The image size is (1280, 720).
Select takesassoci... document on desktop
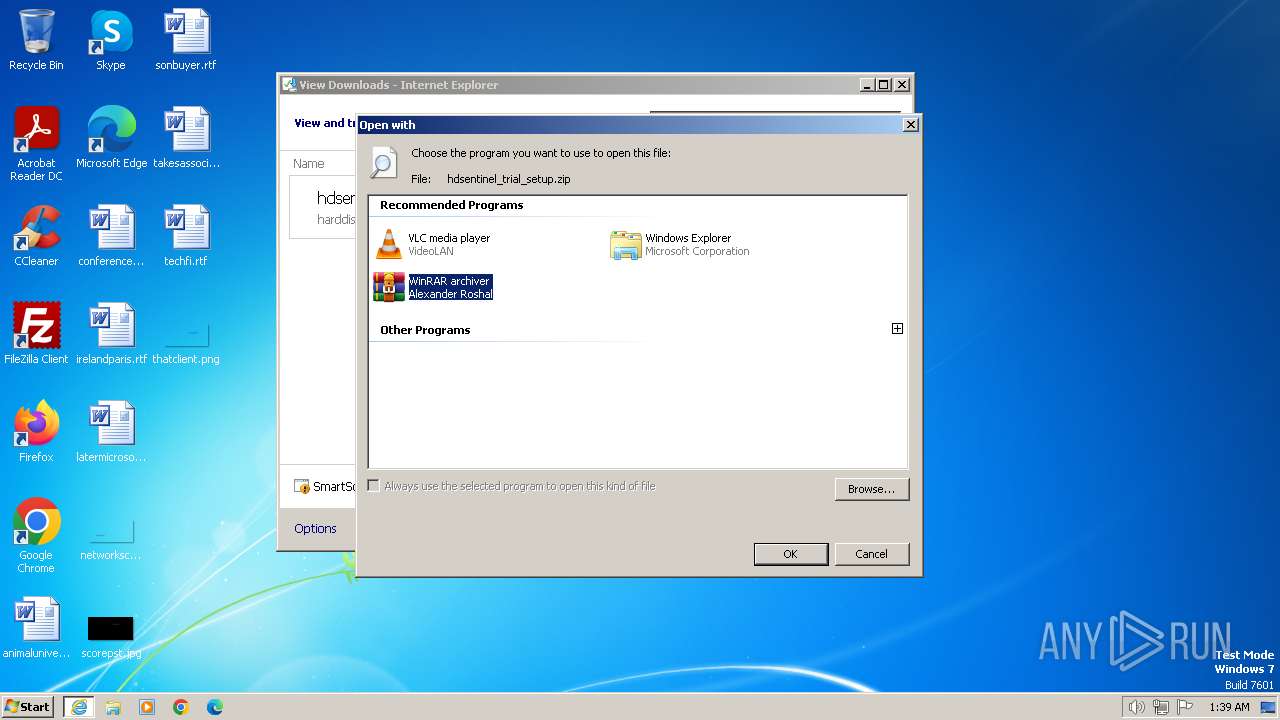(x=186, y=138)
